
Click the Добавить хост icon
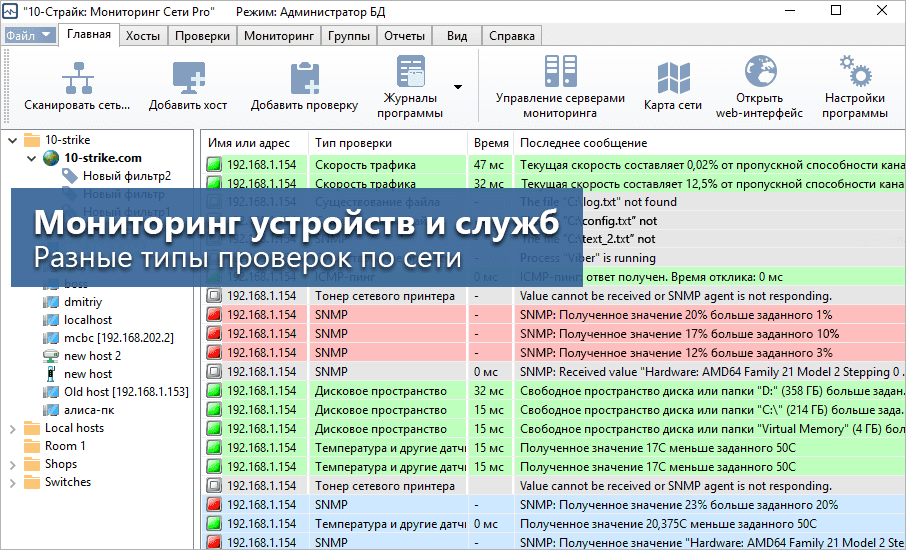click(x=188, y=78)
